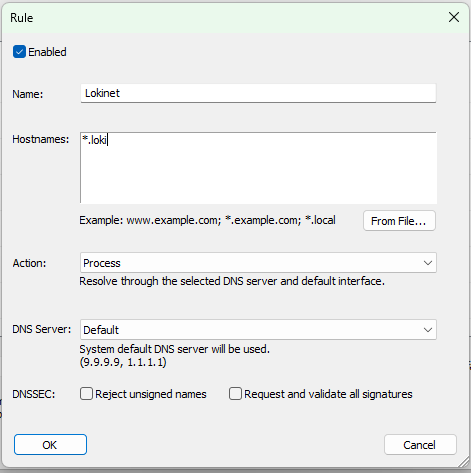
Task: Enable Reject unsigned names checkbox
Action: tap(86, 394)
